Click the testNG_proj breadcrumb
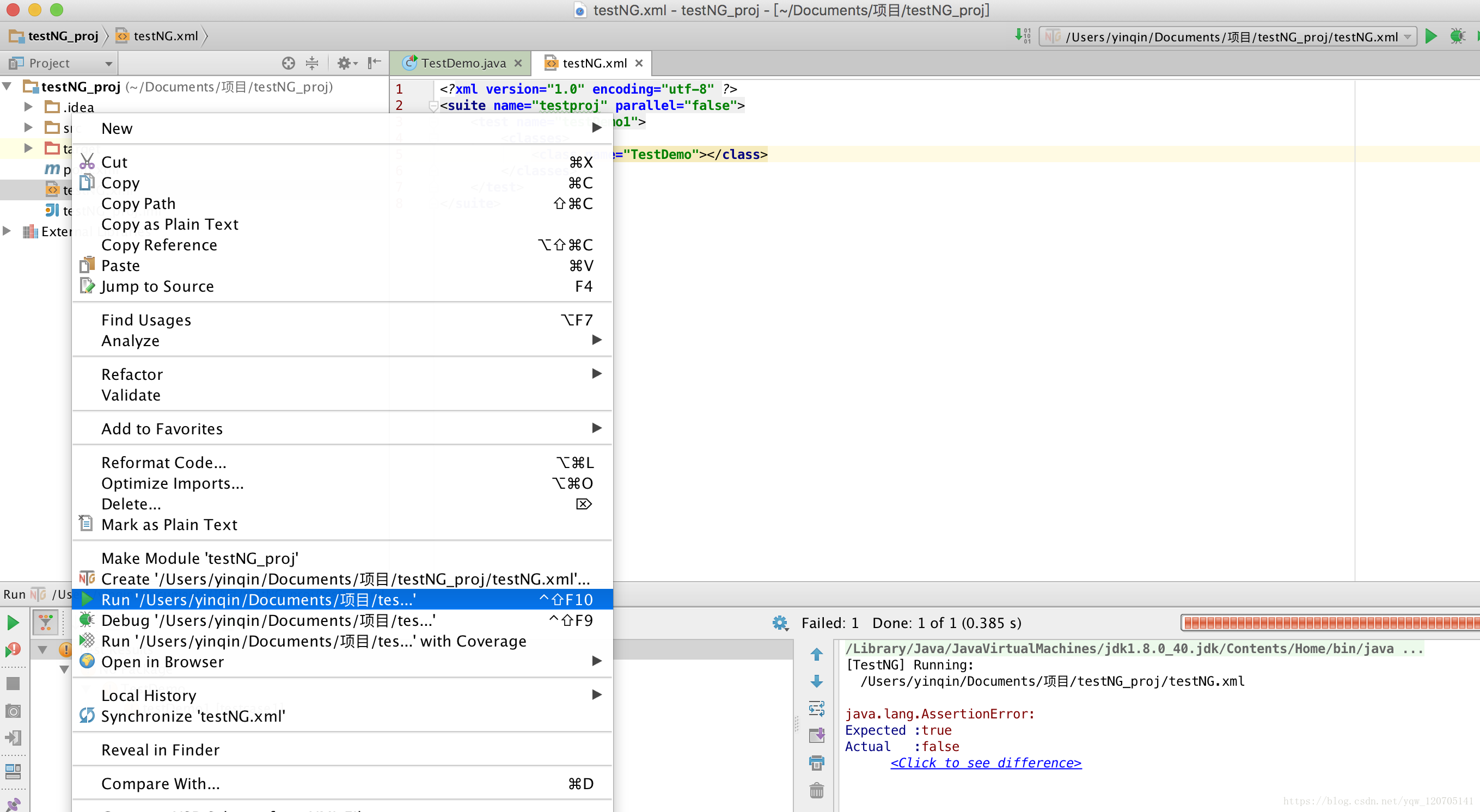 [54, 36]
